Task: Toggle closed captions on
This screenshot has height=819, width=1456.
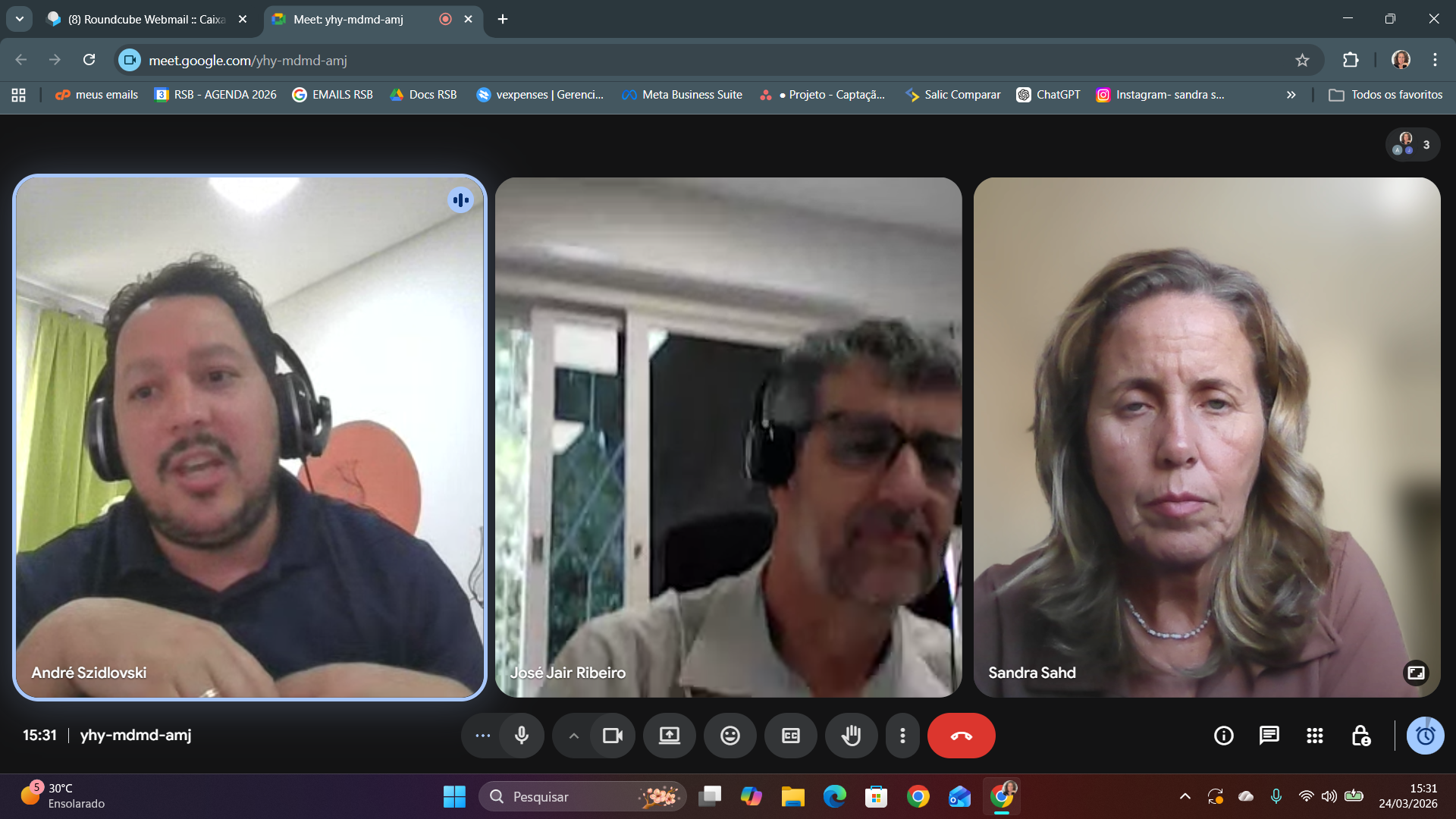Action: tap(790, 736)
